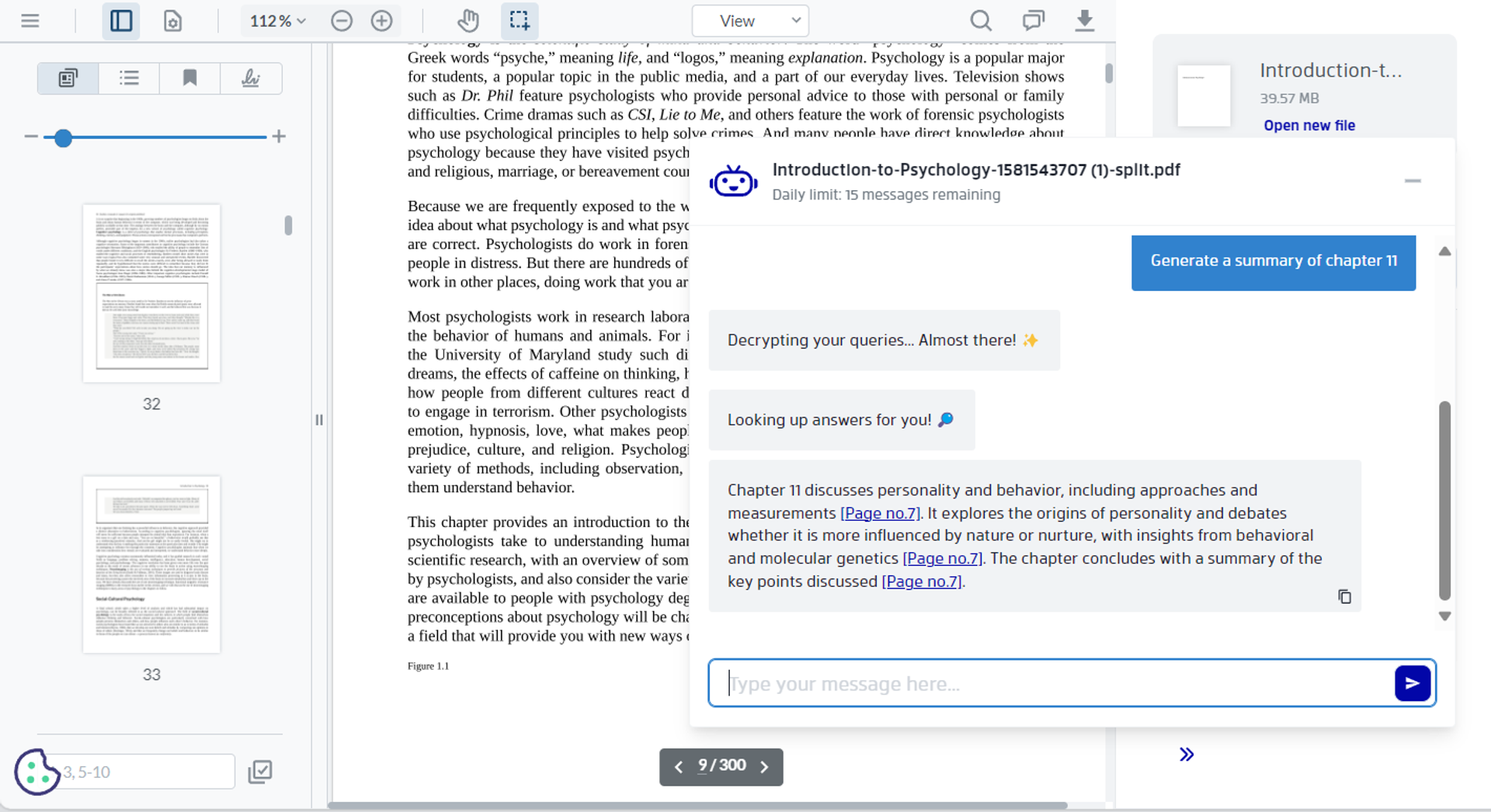Send the chat message
Screen dimensions: 1491x812
[1413, 683]
